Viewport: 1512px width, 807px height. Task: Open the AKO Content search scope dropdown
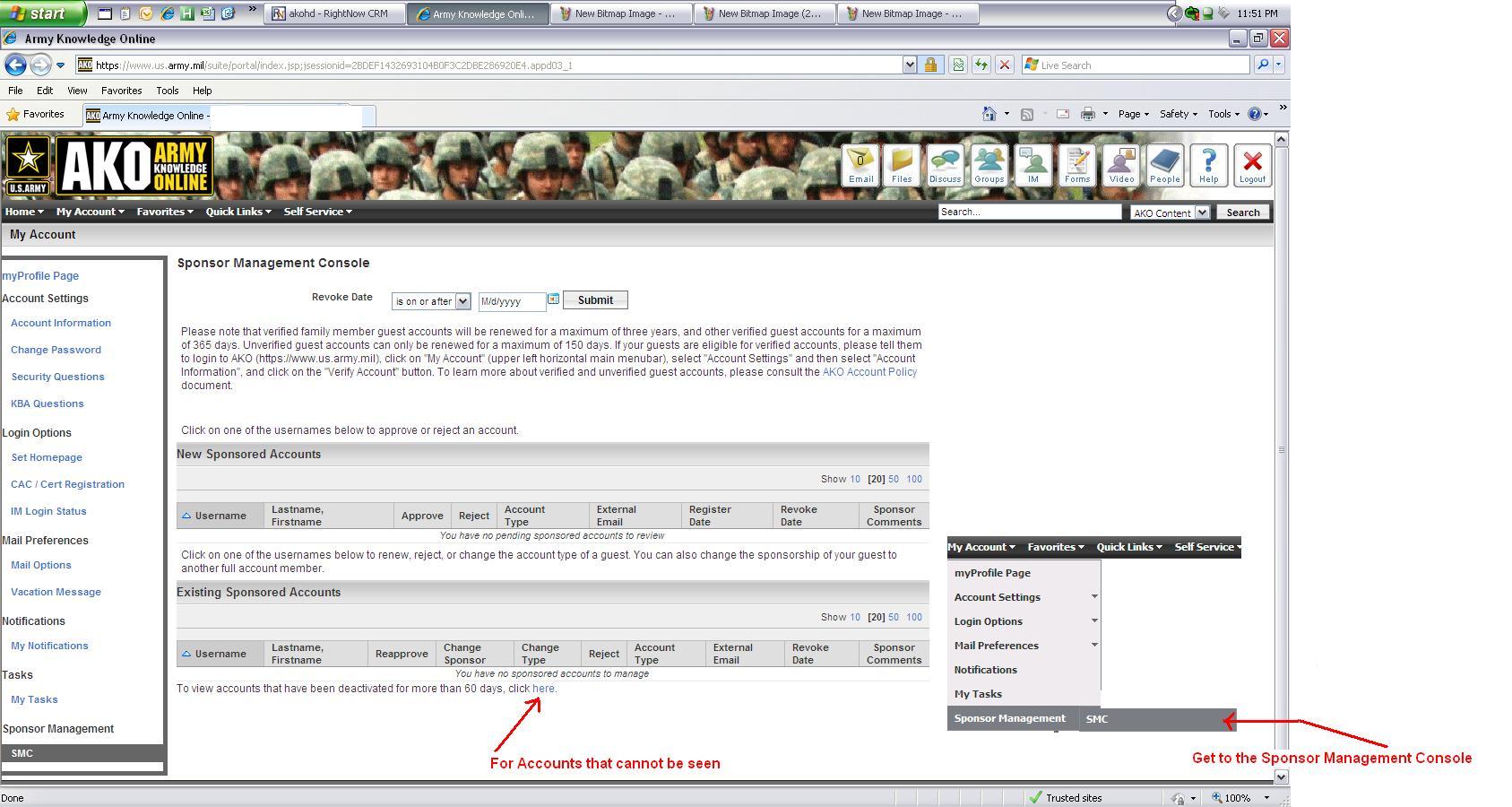tap(1170, 213)
